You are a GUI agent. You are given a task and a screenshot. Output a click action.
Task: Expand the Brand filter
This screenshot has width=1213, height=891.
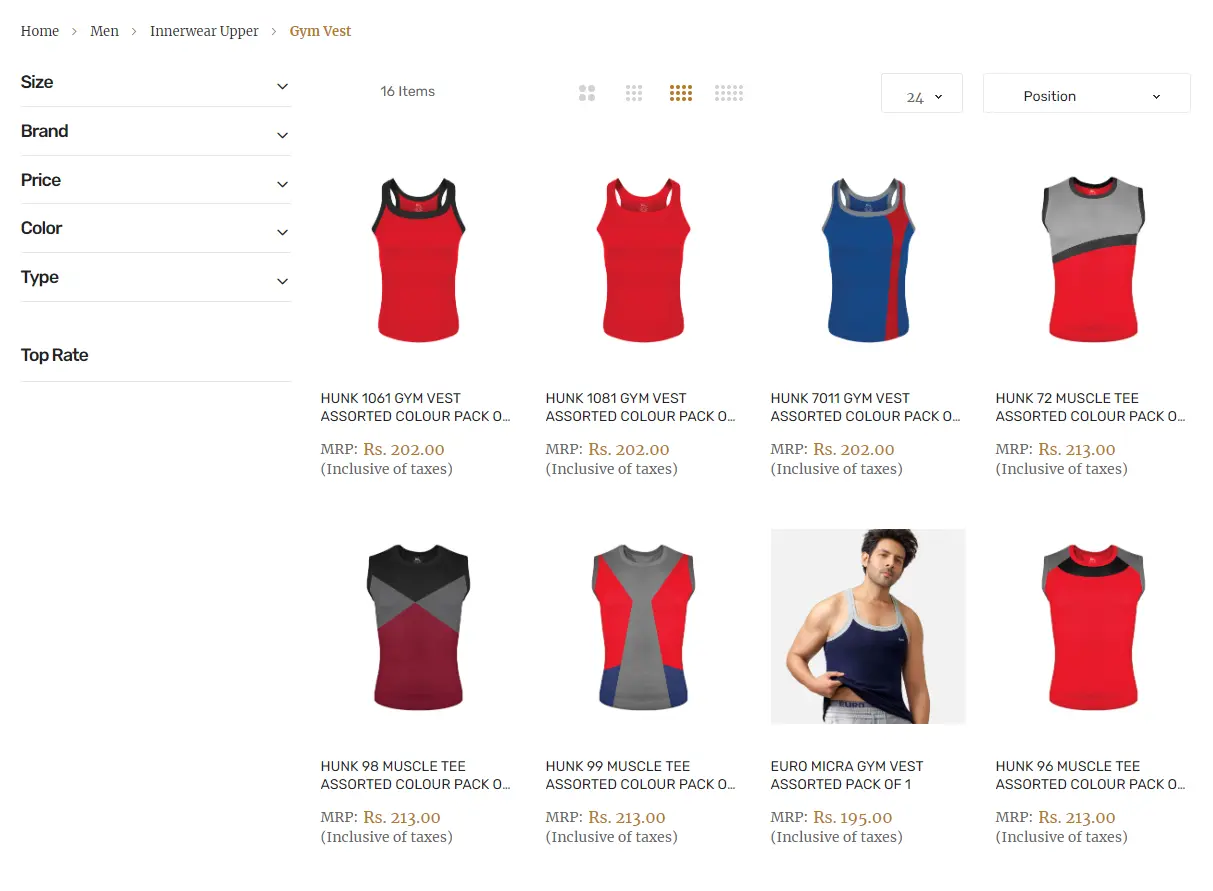click(156, 132)
